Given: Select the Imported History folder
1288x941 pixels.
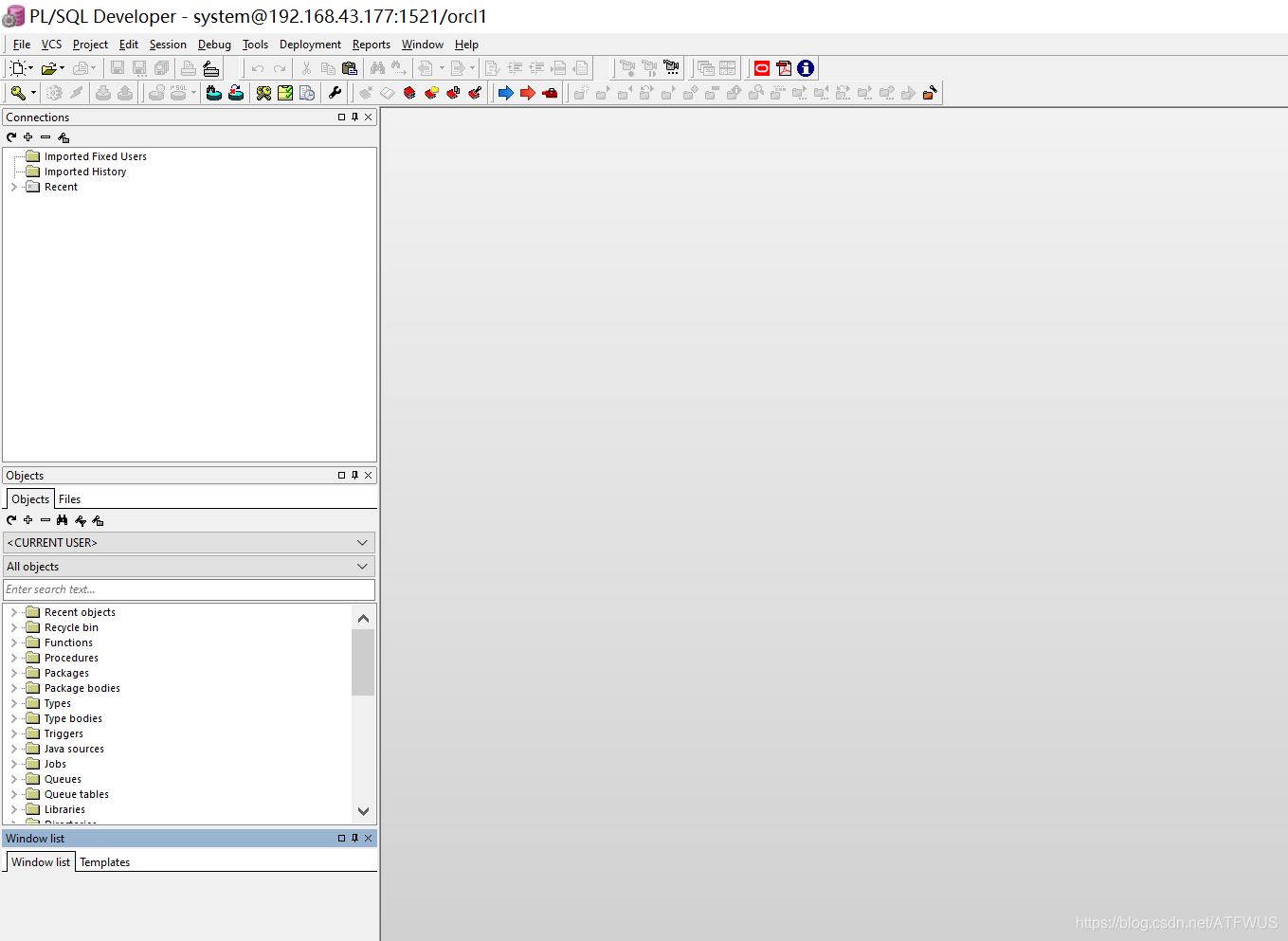Looking at the screenshot, I should 84,172.
